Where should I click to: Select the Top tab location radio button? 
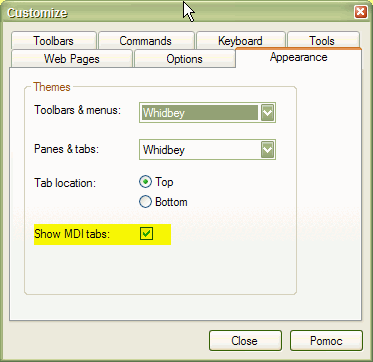[x=145, y=182]
